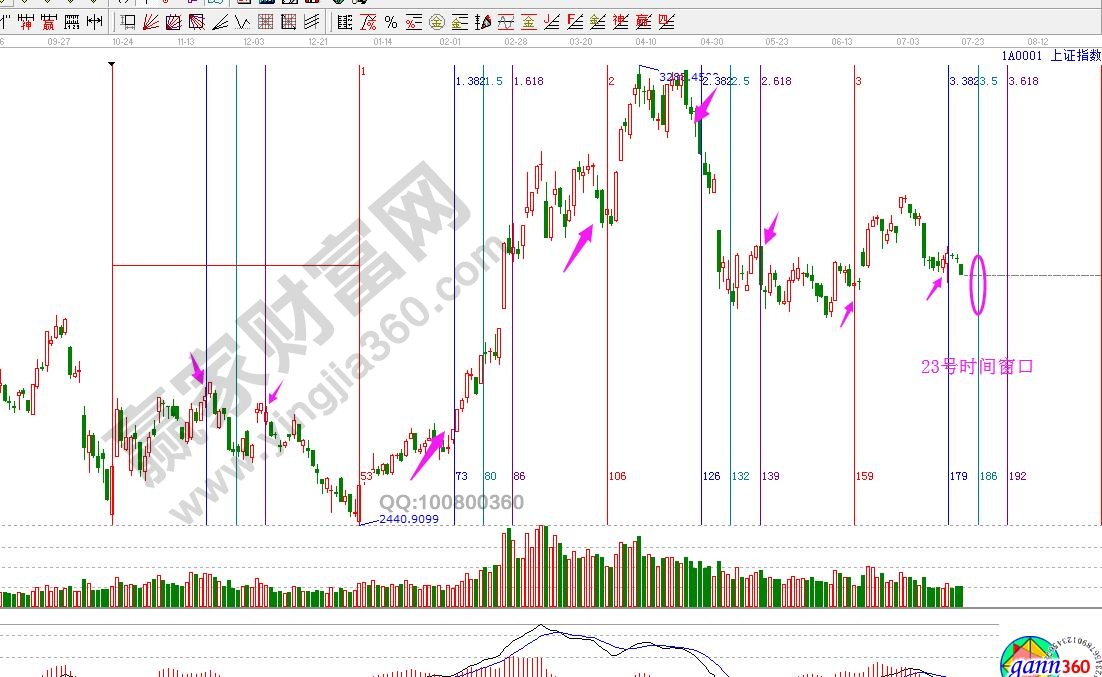This screenshot has width=1102, height=677.
Task: Click the 23号时间窗口 annotation text
Action: (x=977, y=367)
